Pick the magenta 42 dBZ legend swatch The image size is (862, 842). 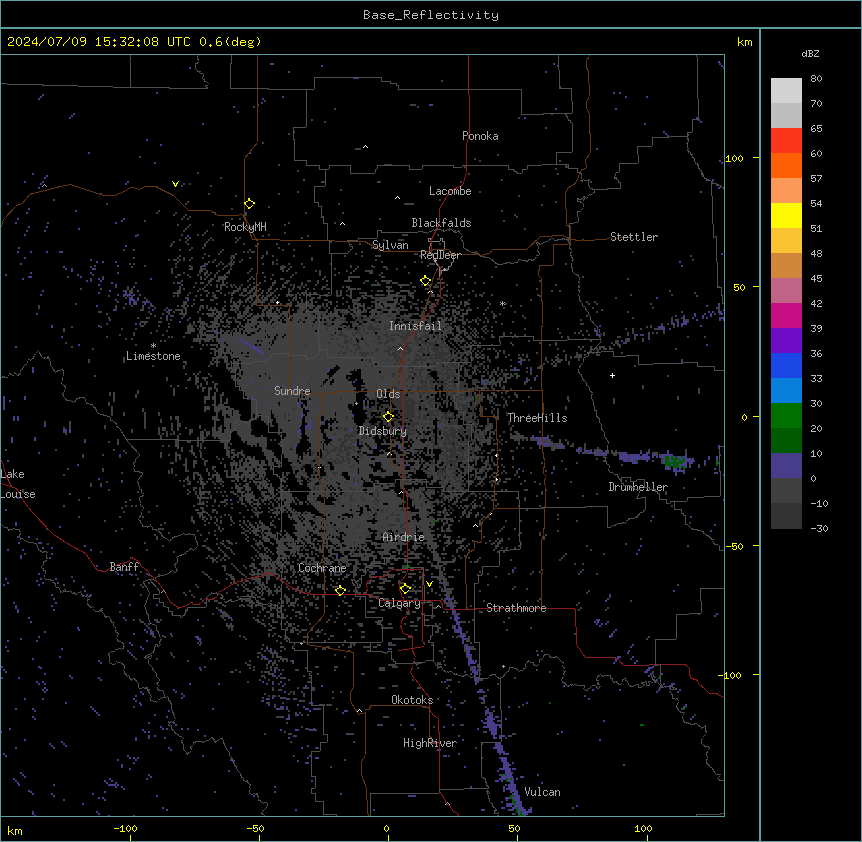[786, 315]
